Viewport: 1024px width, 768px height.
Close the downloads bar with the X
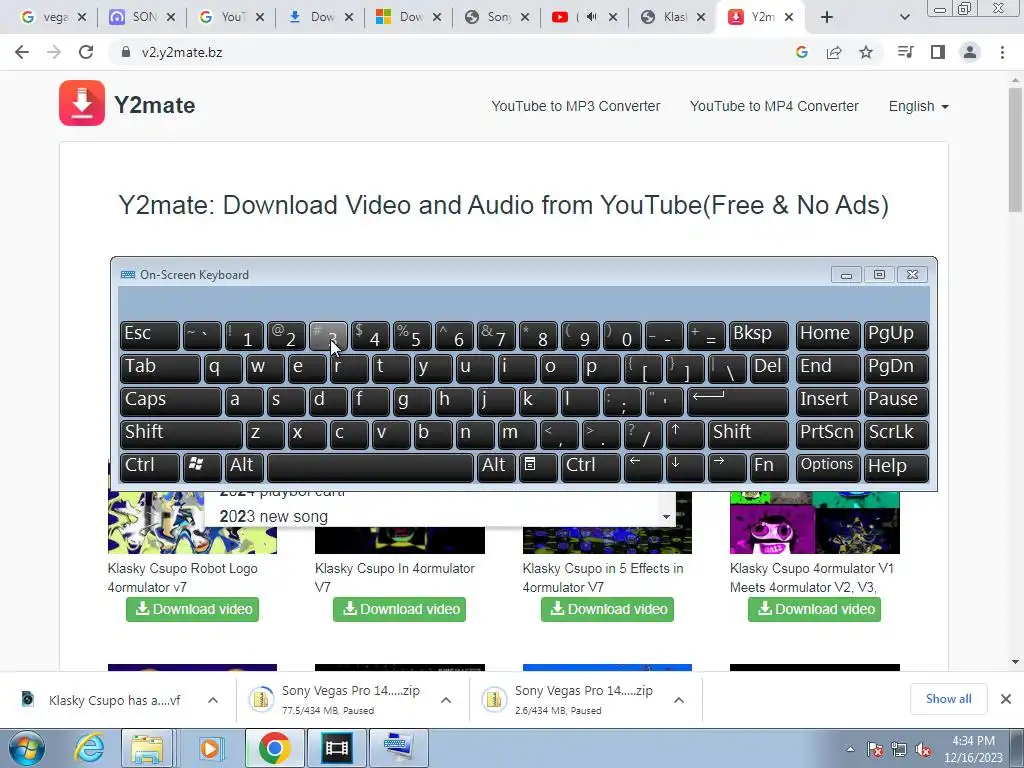click(1006, 699)
